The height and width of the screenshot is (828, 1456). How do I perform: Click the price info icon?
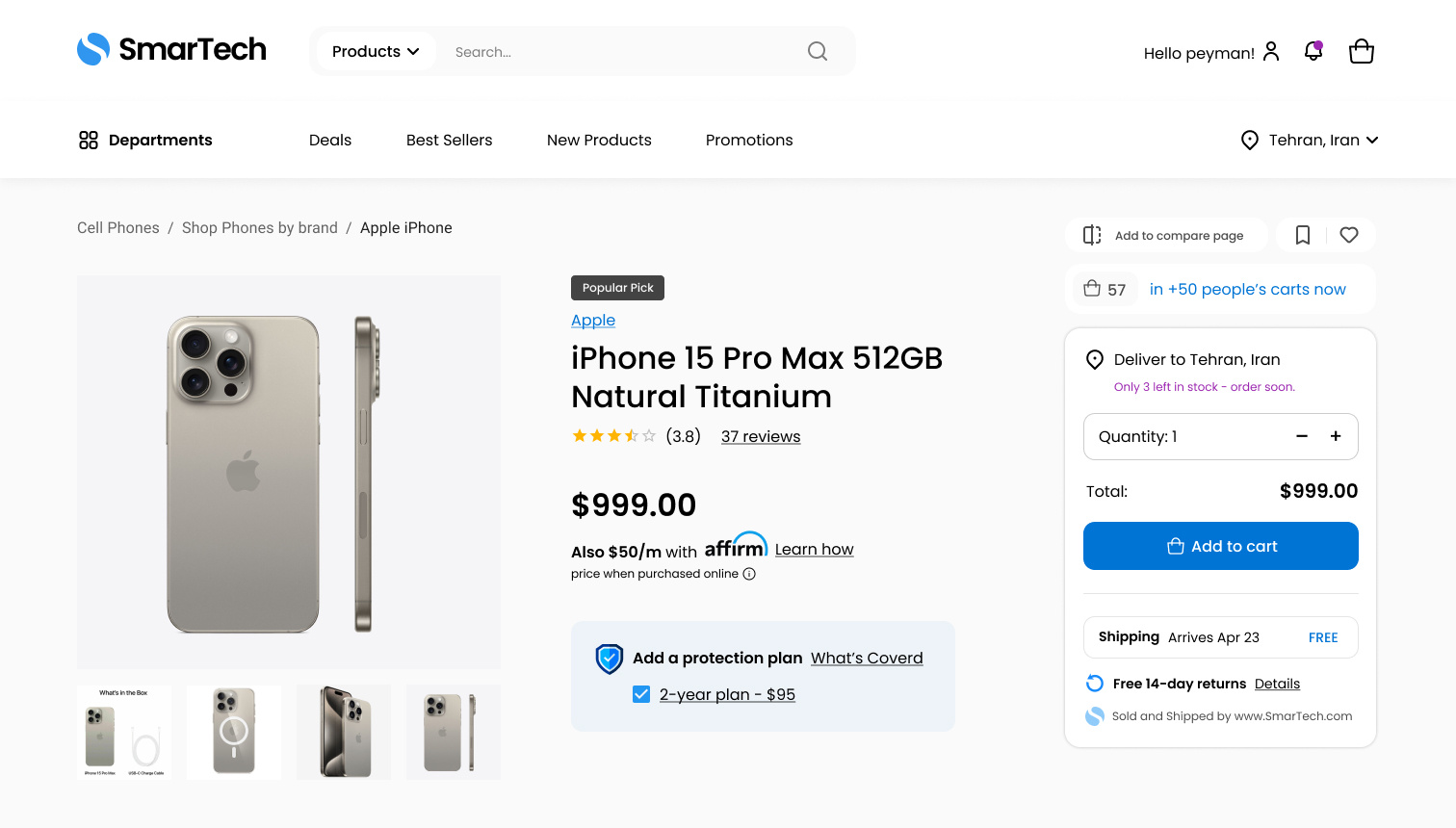click(749, 574)
